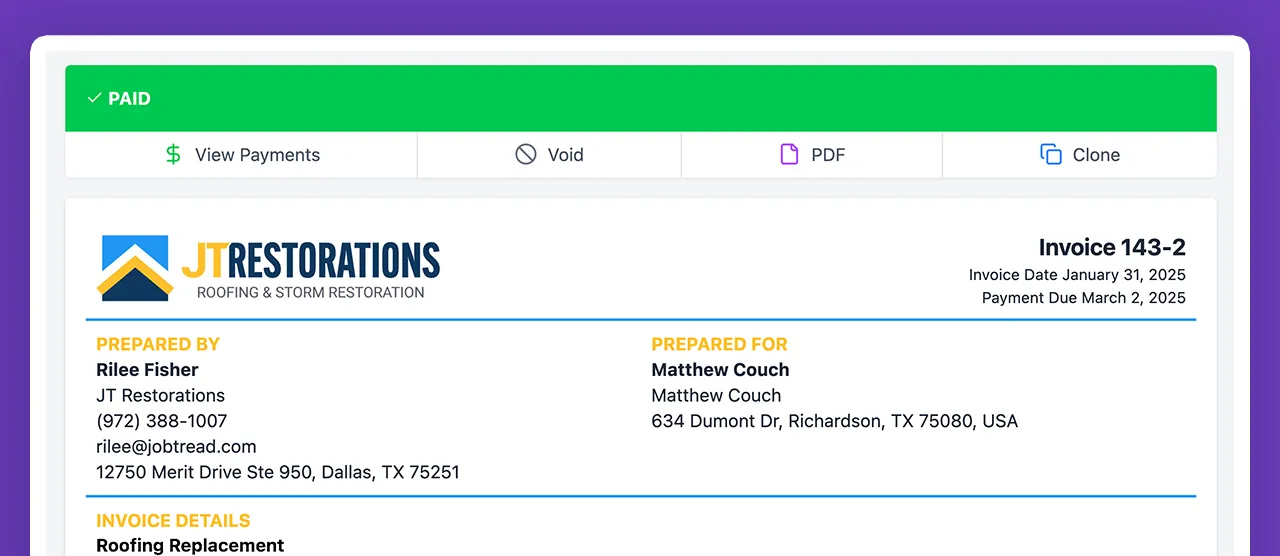Click the blue Clone copy icon
This screenshot has height=556, width=1280.
(x=1051, y=155)
